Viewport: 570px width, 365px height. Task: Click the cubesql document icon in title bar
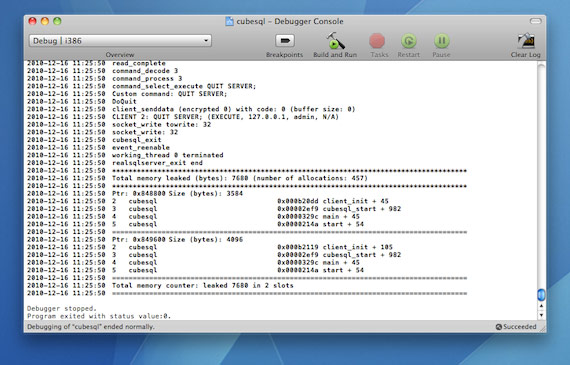pos(229,21)
